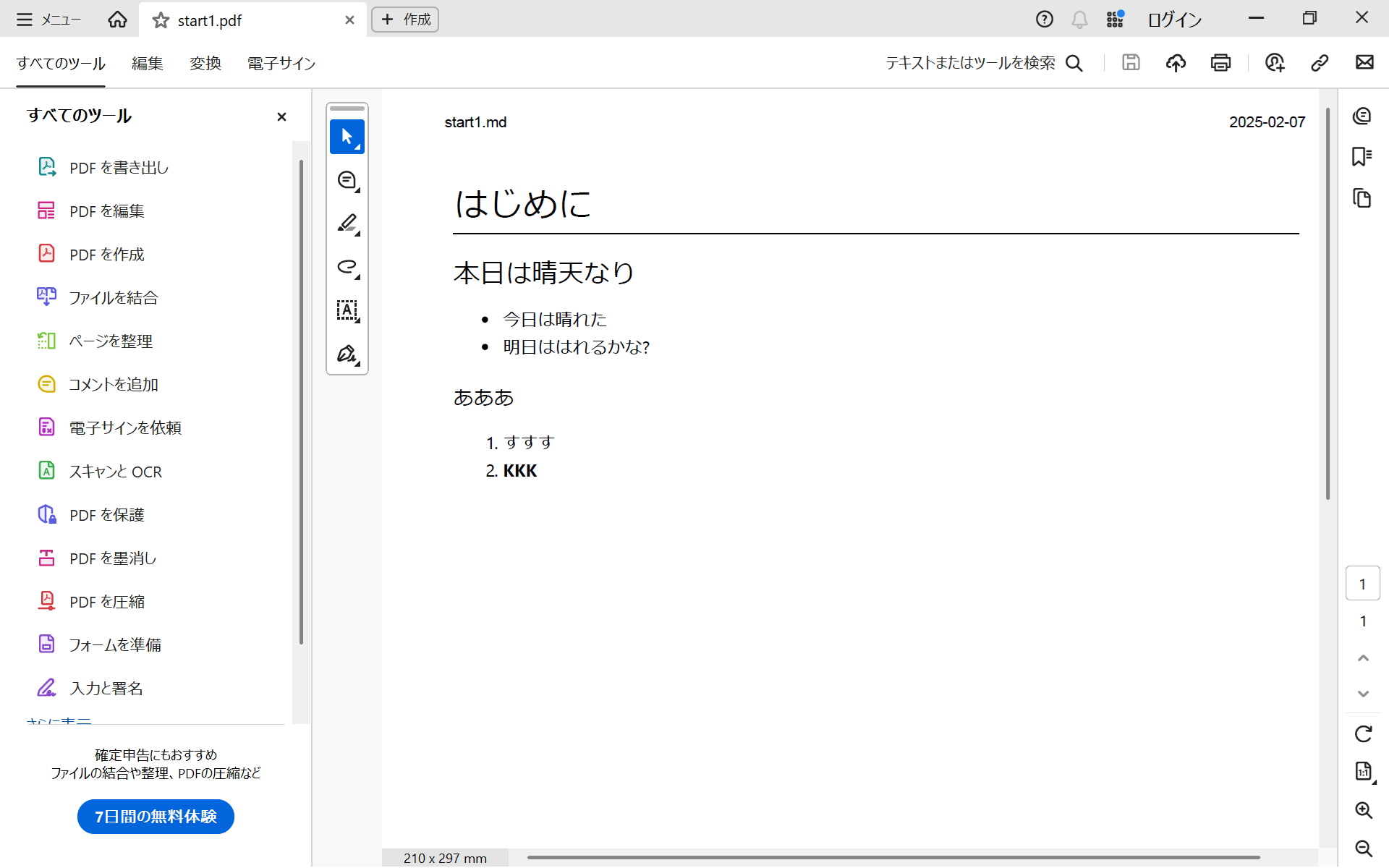Click the 7日間の無料体験 button
This screenshot has width=1389, height=868.
click(156, 817)
